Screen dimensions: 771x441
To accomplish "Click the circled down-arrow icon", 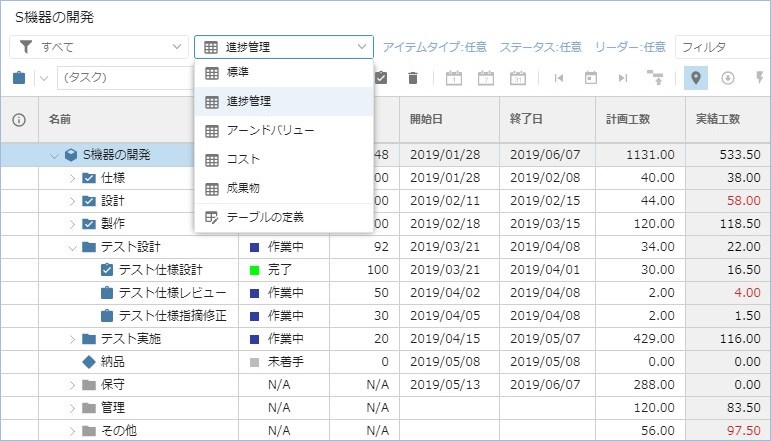I will [728, 78].
